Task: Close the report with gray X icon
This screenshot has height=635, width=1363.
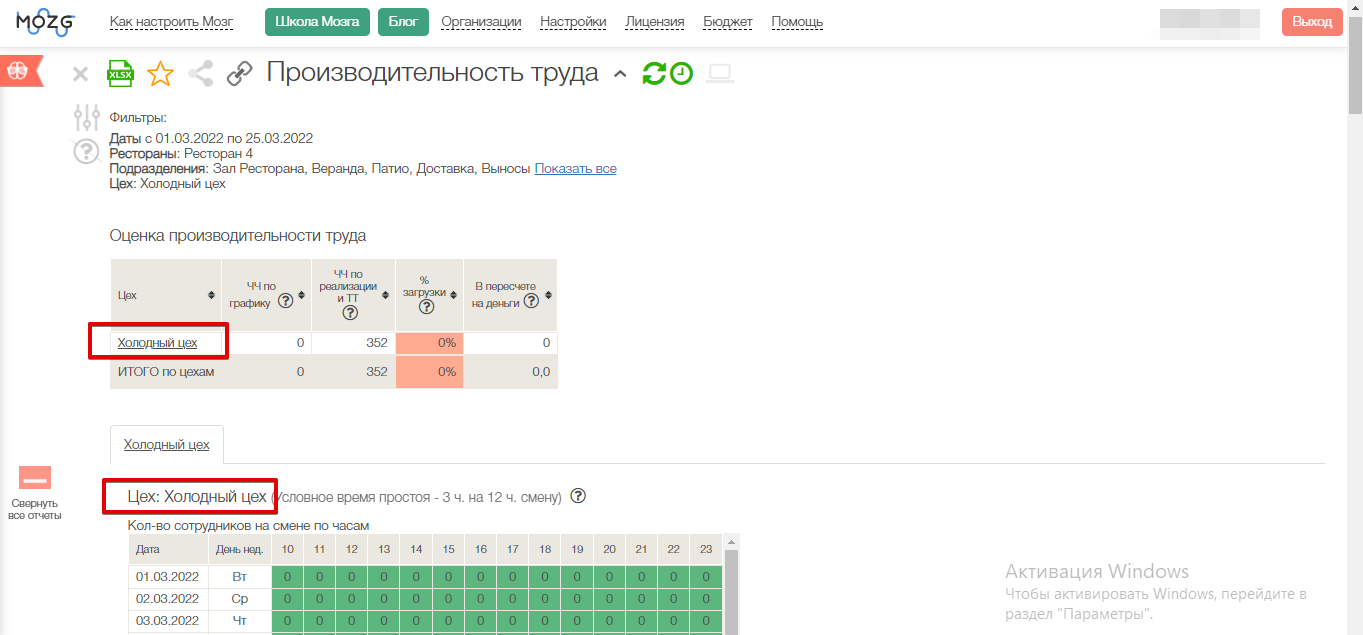Action: (81, 74)
